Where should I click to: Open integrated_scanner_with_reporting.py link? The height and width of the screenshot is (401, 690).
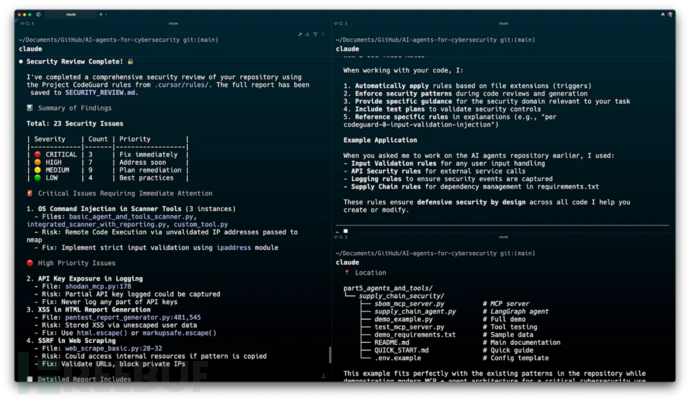96,224
